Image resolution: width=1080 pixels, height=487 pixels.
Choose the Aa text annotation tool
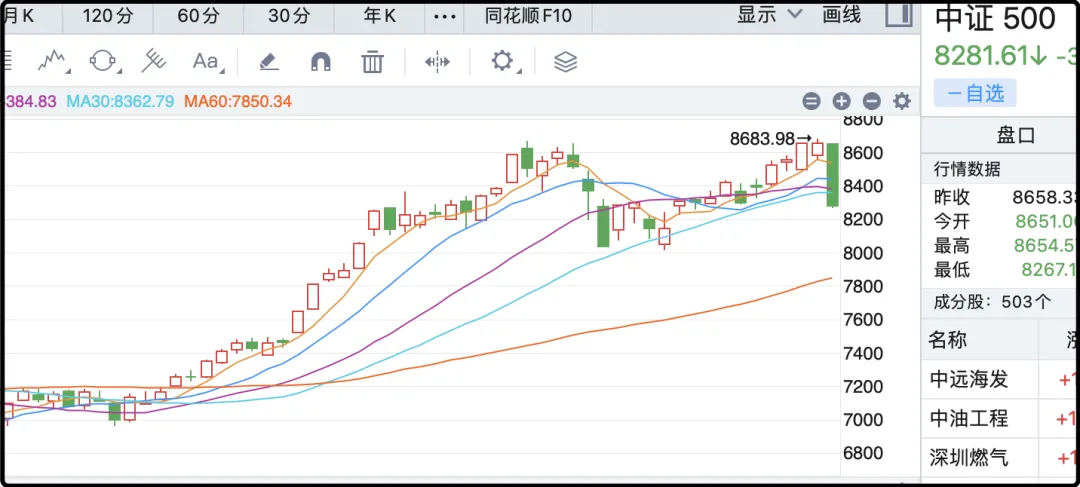206,62
